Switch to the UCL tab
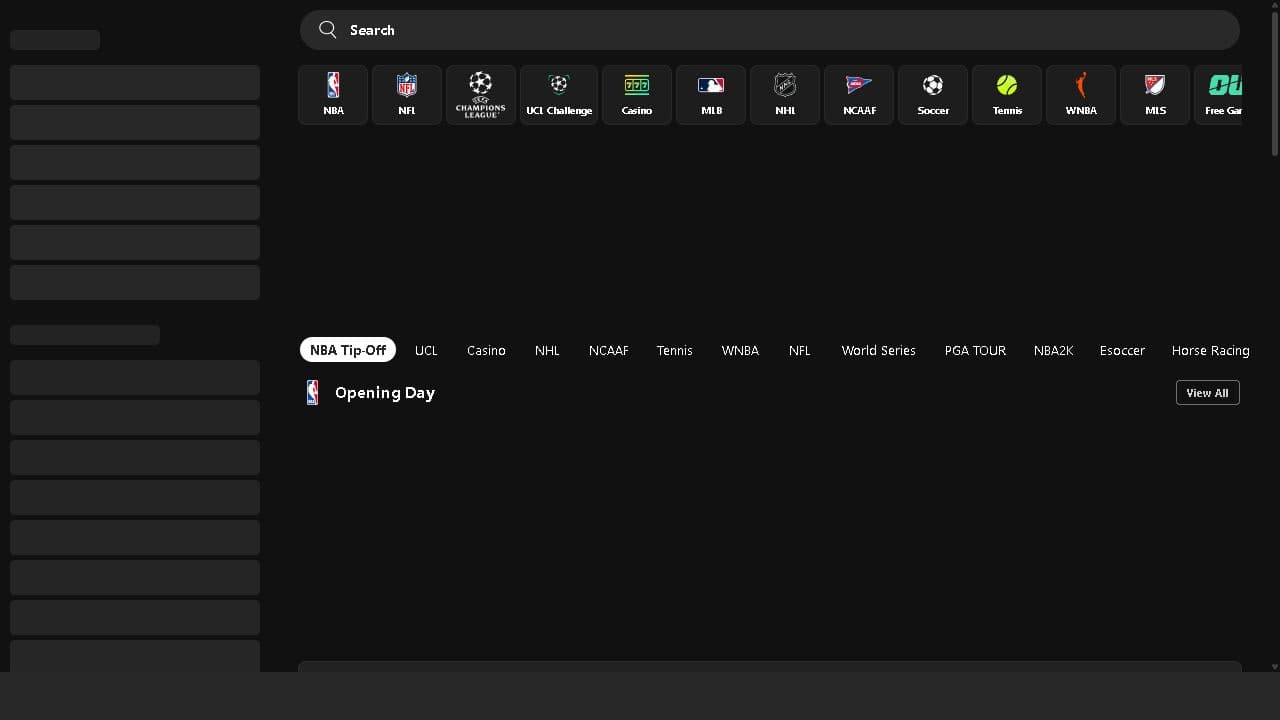This screenshot has width=1280, height=720. [426, 350]
